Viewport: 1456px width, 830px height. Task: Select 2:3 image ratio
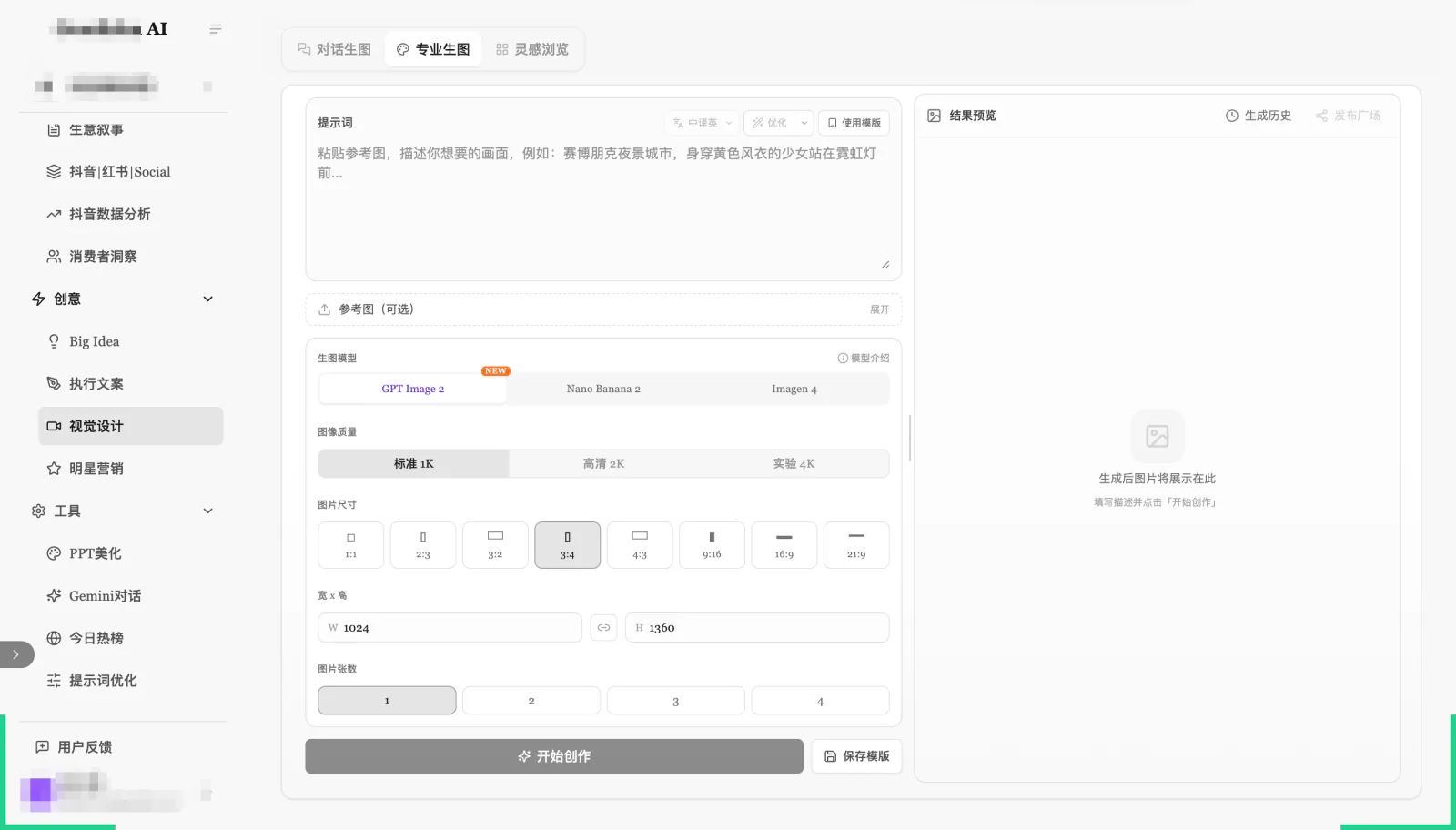click(423, 545)
